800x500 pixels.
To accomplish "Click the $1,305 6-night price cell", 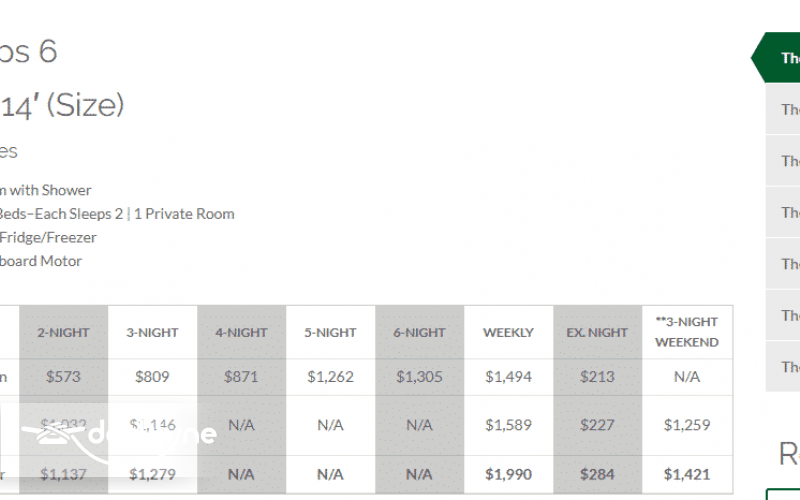I will pos(419,377).
